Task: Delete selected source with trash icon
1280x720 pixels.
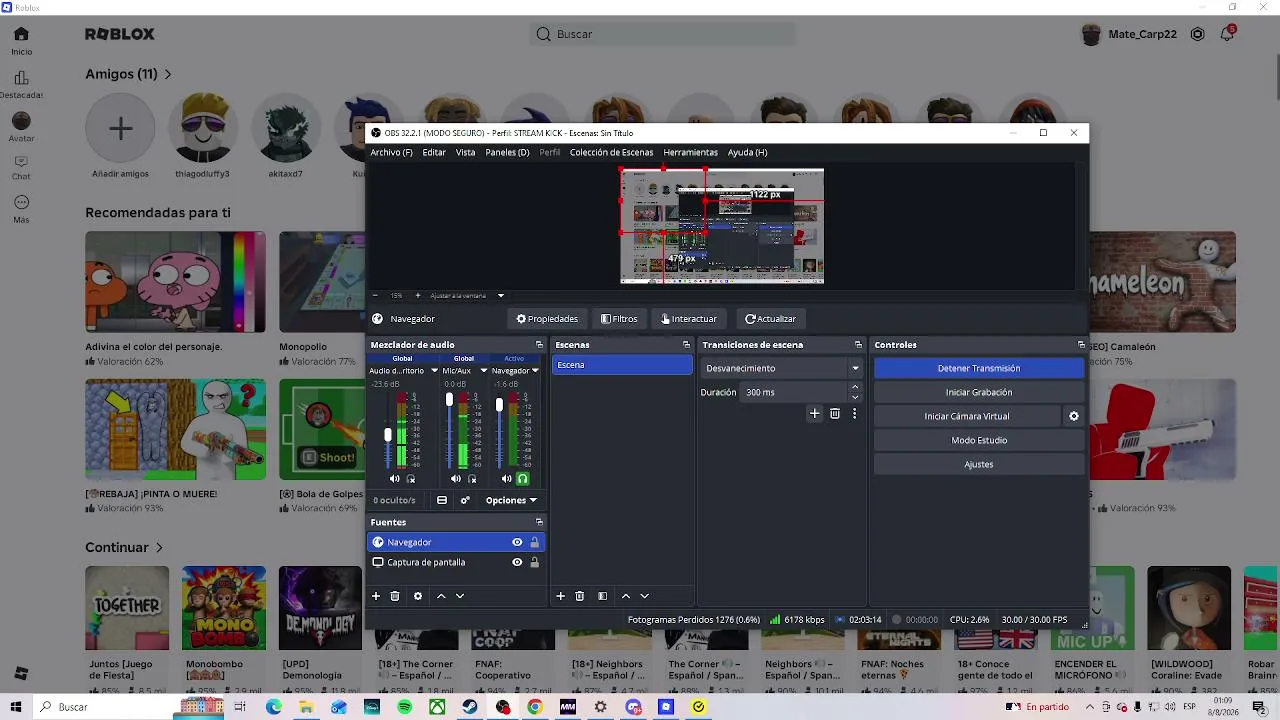Action: coord(395,596)
